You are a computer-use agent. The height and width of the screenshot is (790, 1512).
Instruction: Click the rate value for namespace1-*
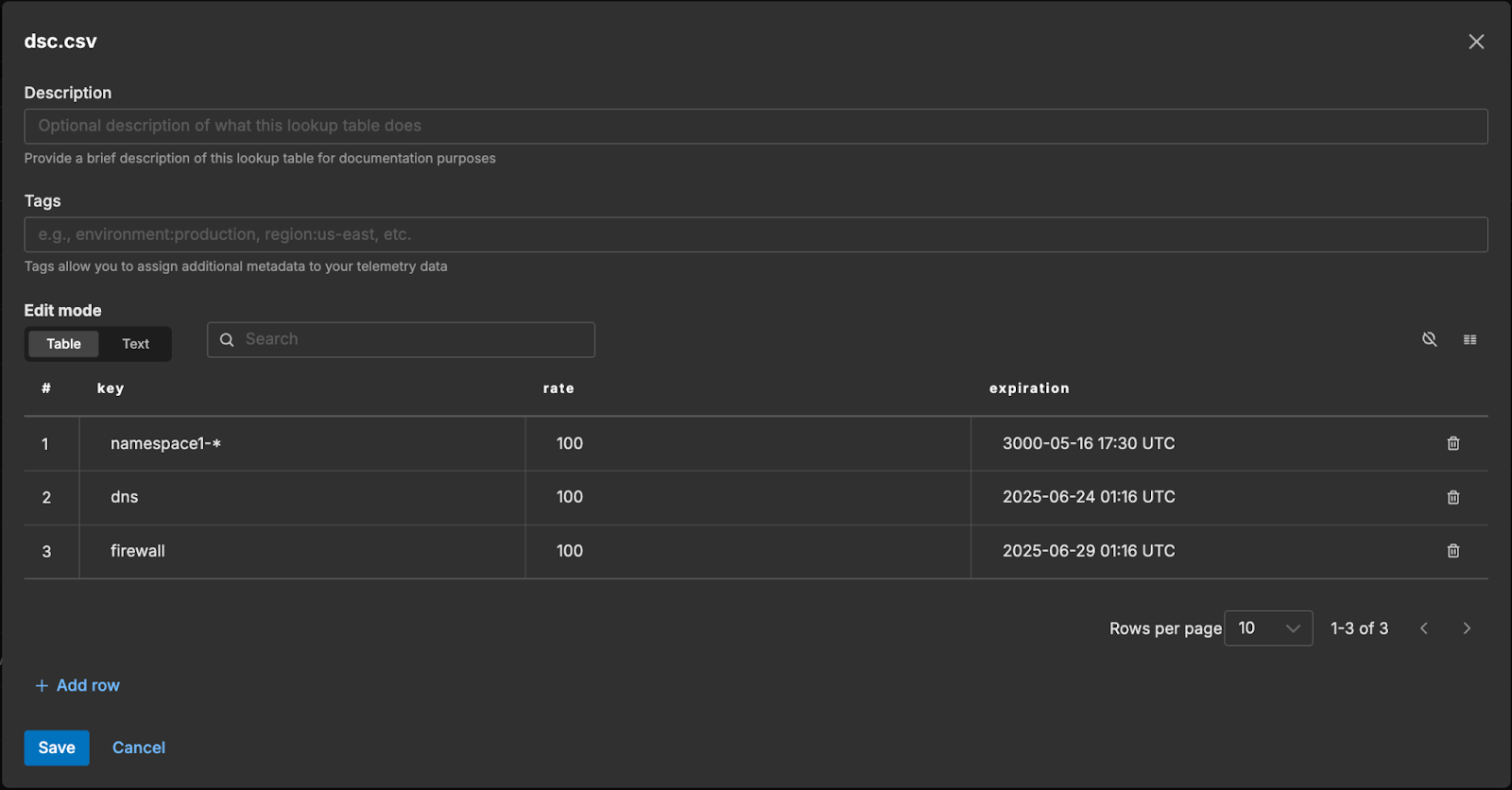pos(570,443)
